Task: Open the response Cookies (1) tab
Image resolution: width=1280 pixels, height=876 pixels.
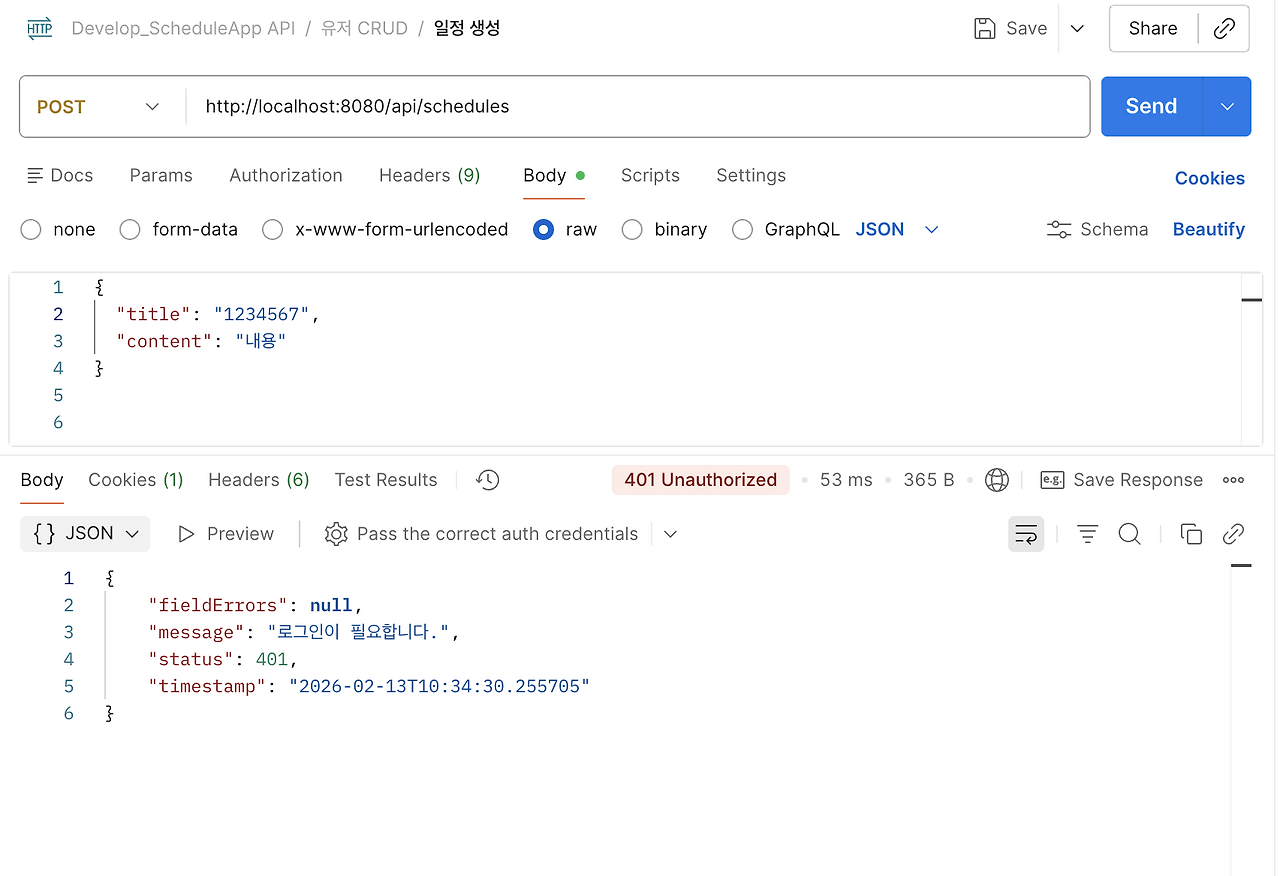Action: click(x=136, y=480)
